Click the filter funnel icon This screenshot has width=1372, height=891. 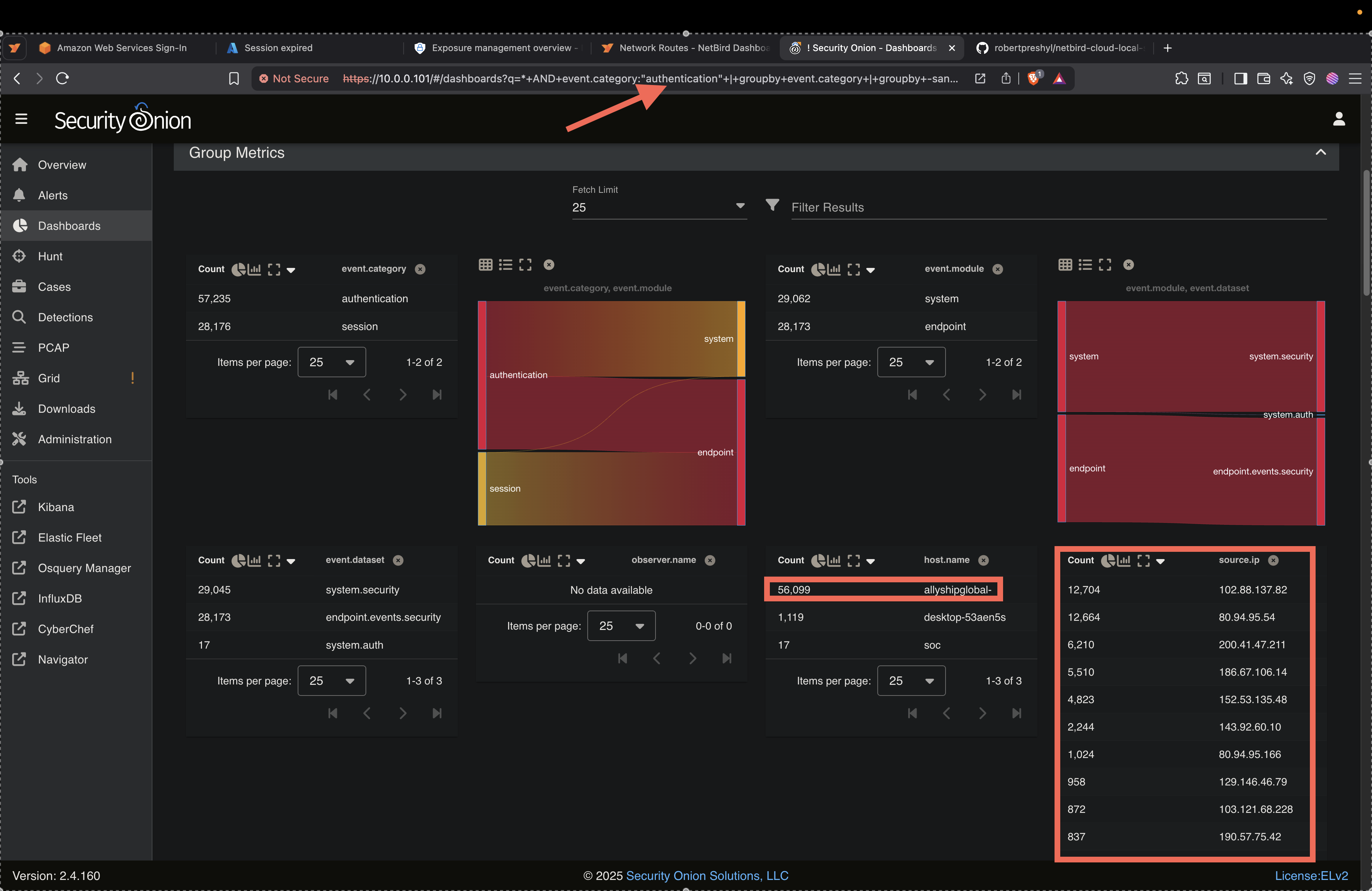click(773, 205)
